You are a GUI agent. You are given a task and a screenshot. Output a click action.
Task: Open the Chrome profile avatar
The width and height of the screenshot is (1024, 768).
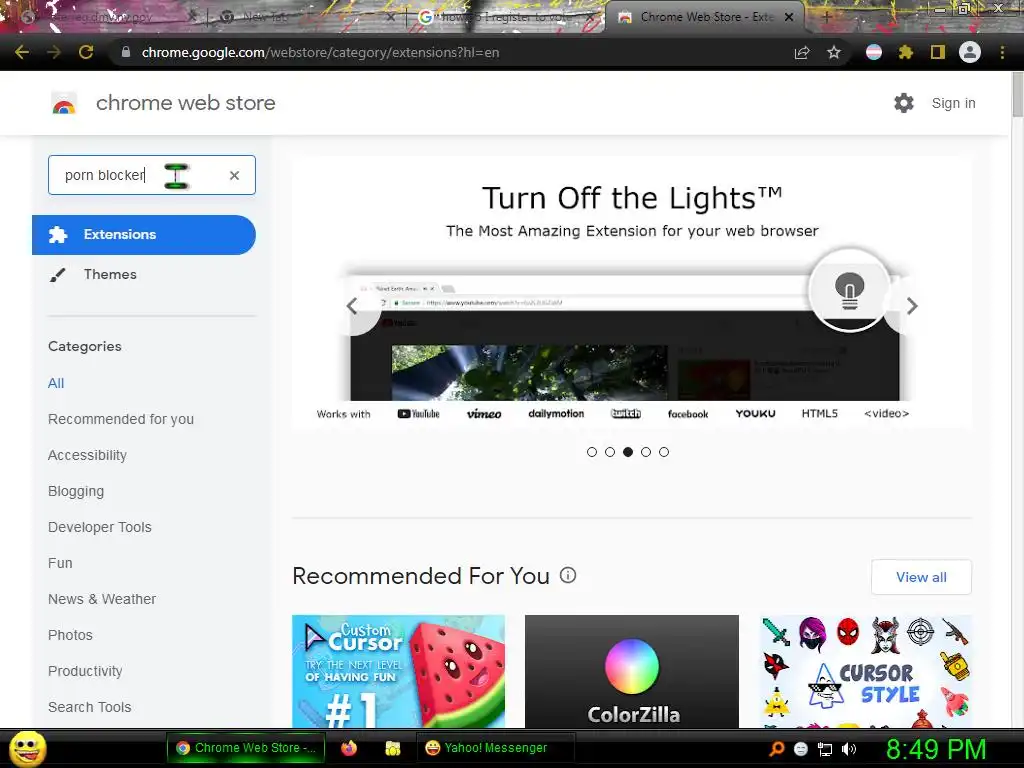(x=970, y=52)
